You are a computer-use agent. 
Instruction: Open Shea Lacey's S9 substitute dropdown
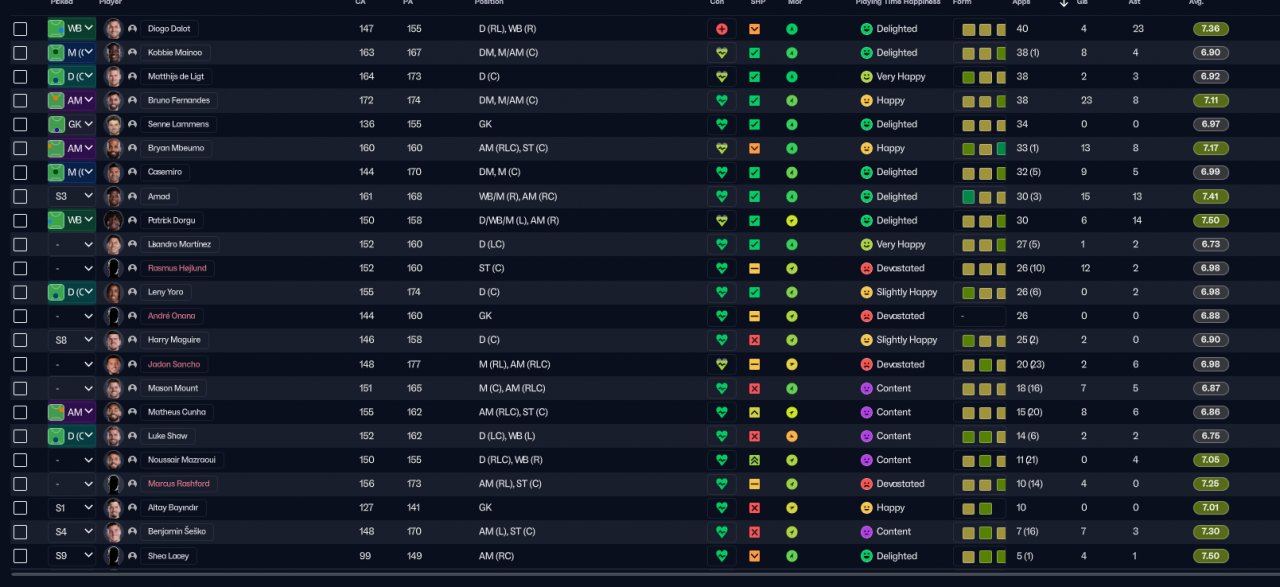(x=71, y=556)
